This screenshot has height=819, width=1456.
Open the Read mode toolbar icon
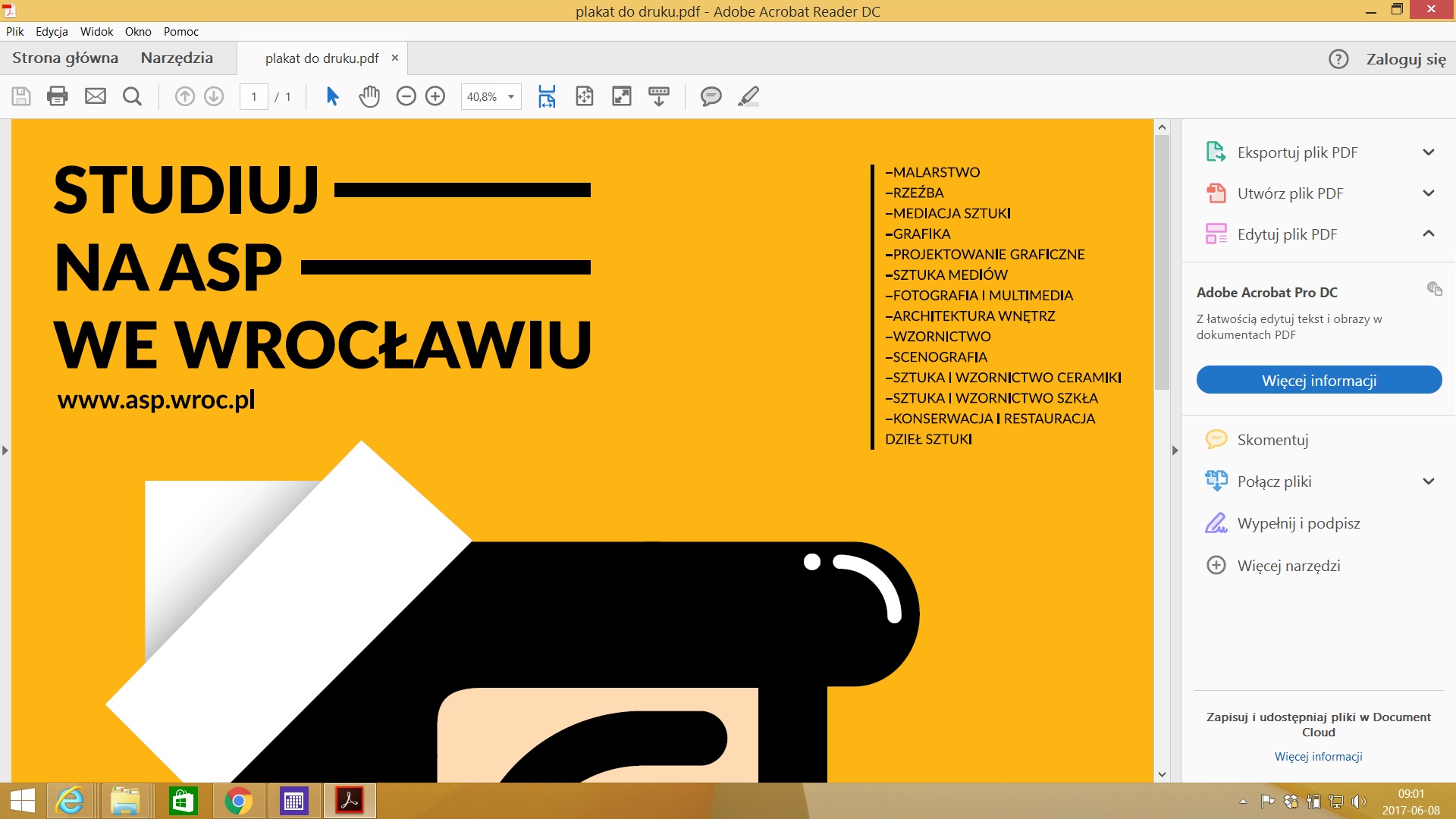(659, 96)
